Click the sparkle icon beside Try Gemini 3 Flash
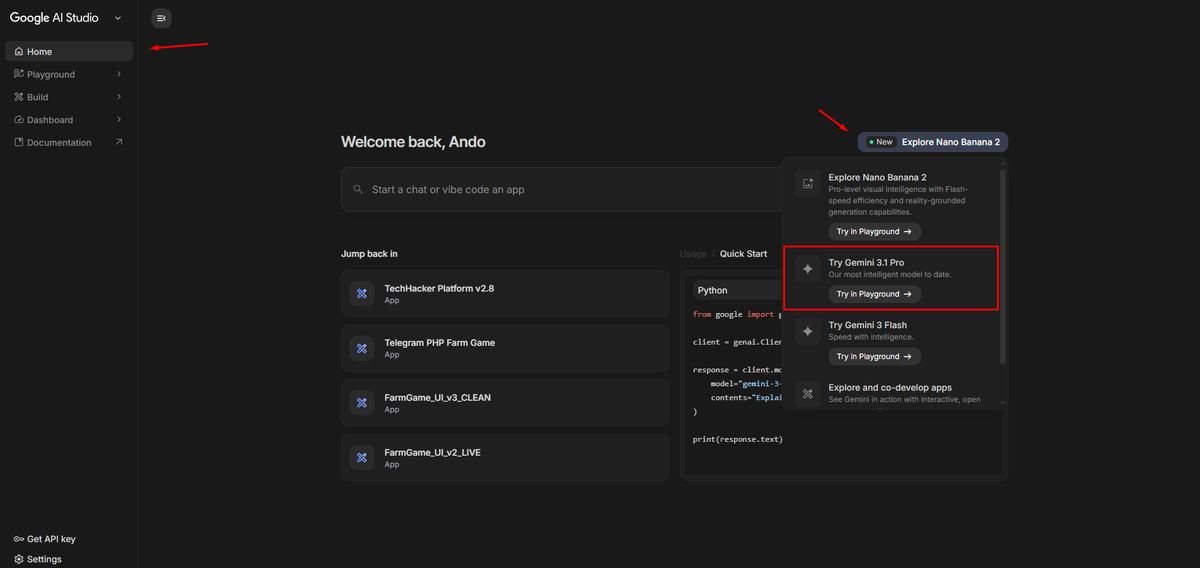 [x=808, y=331]
